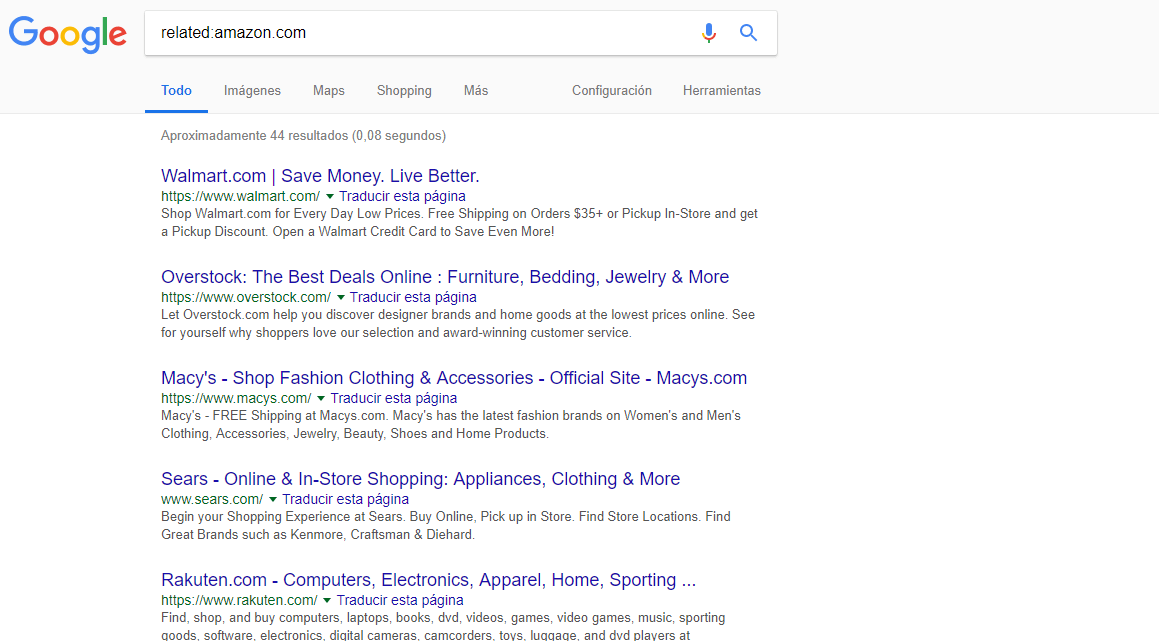
Task: Open the Shopping tab
Action: tap(404, 91)
